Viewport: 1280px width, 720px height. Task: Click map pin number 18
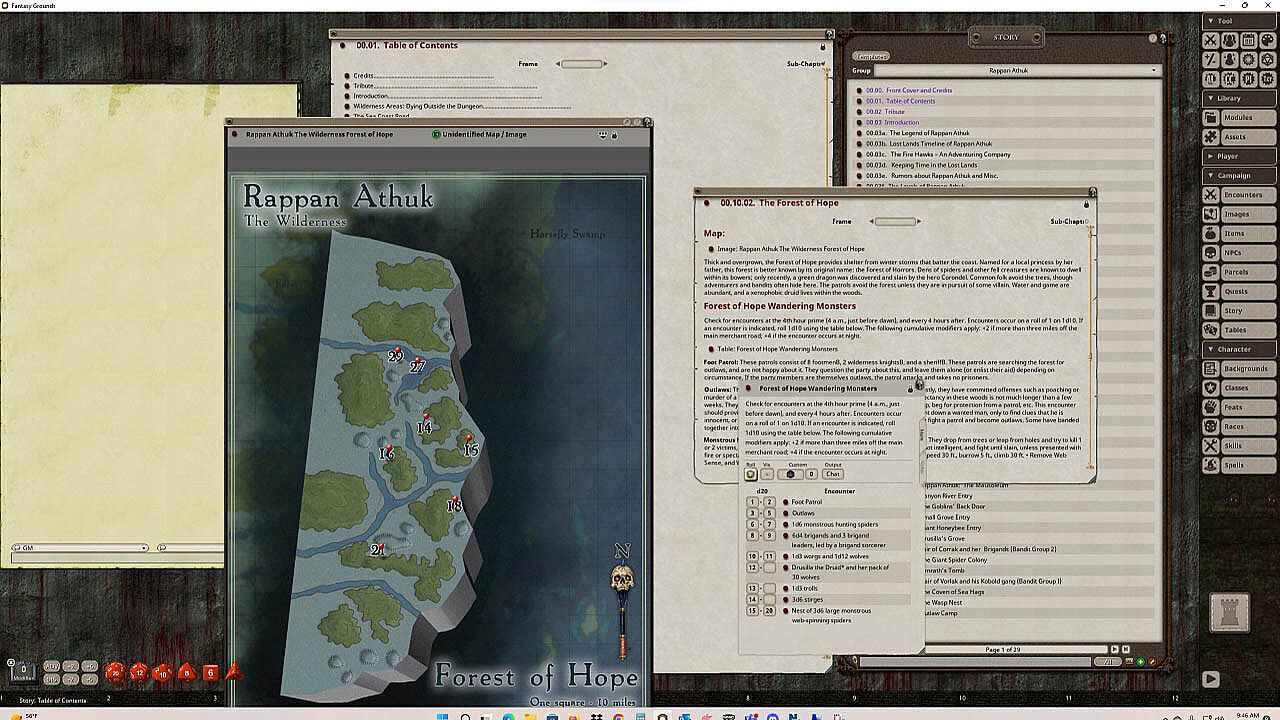point(454,504)
